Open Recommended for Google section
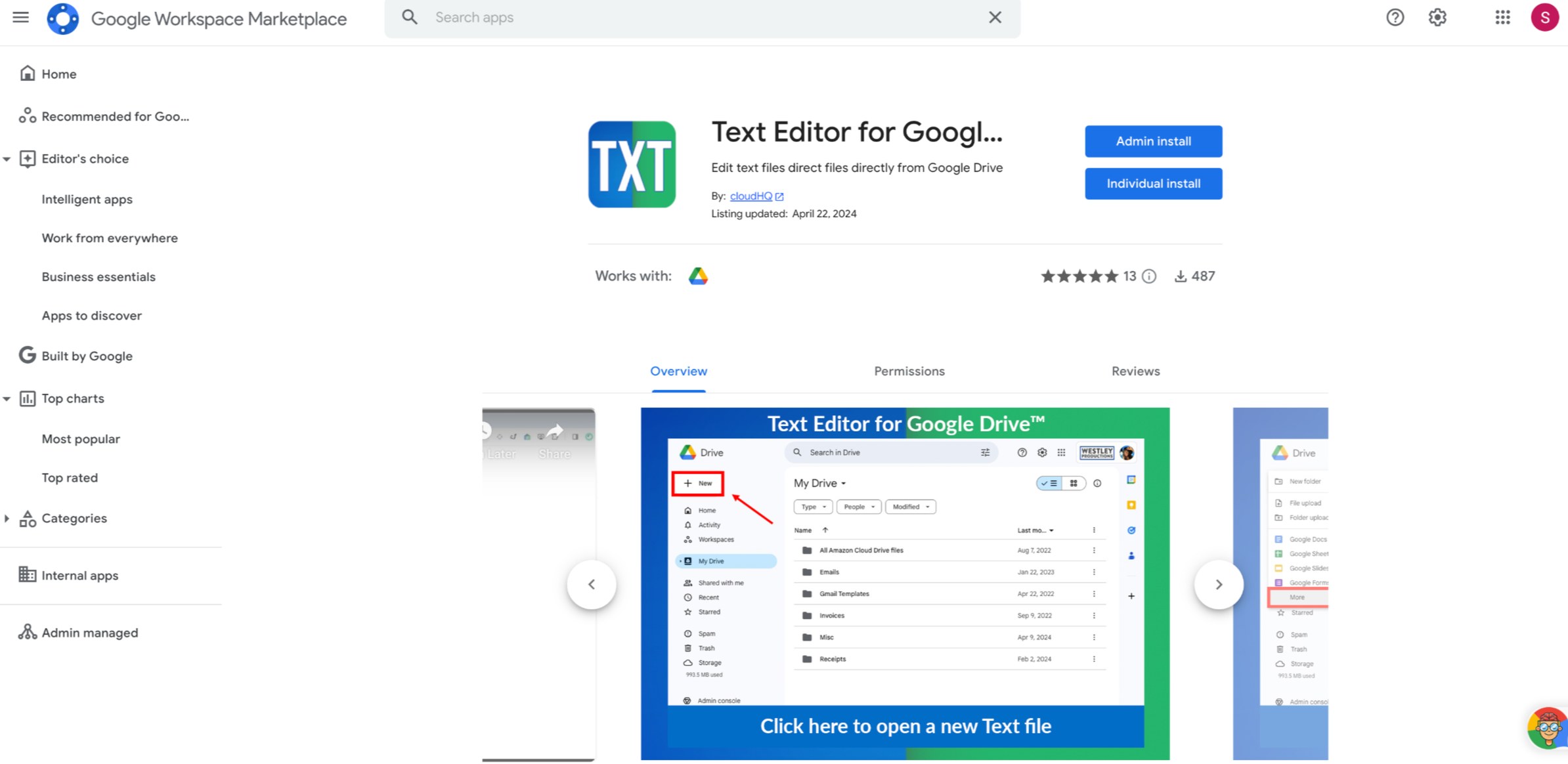 point(115,116)
